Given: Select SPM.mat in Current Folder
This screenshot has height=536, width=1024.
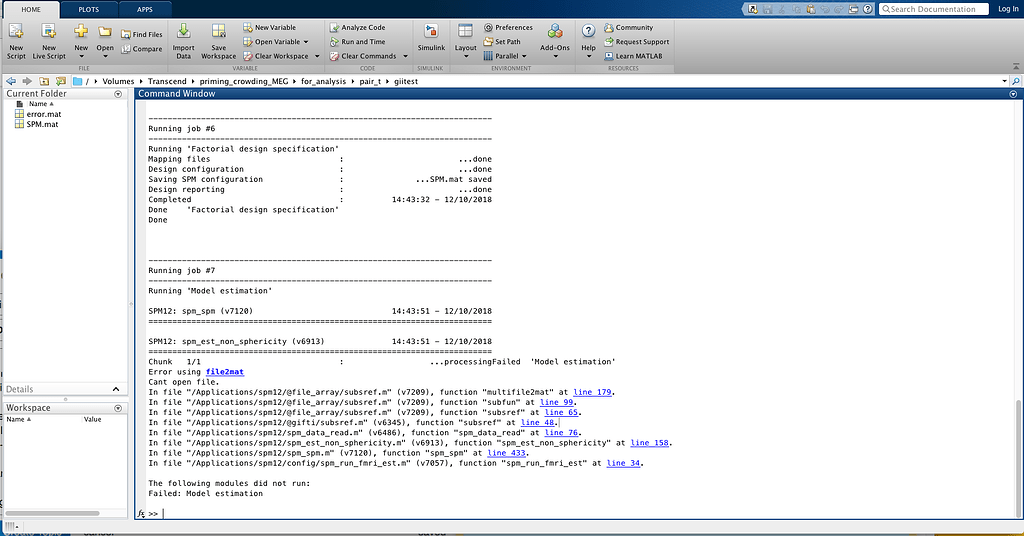Looking at the screenshot, I should pos(42,124).
